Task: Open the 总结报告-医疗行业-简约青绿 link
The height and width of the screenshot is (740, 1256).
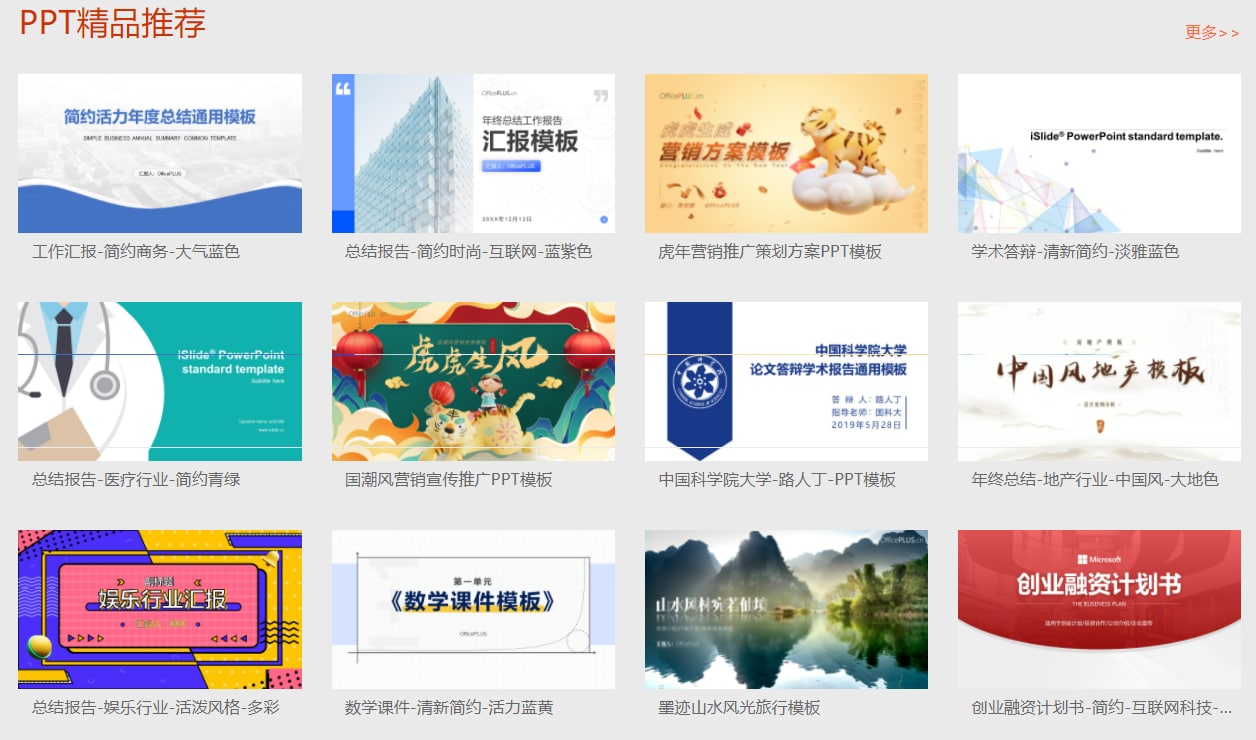Action: [x=117, y=482]
